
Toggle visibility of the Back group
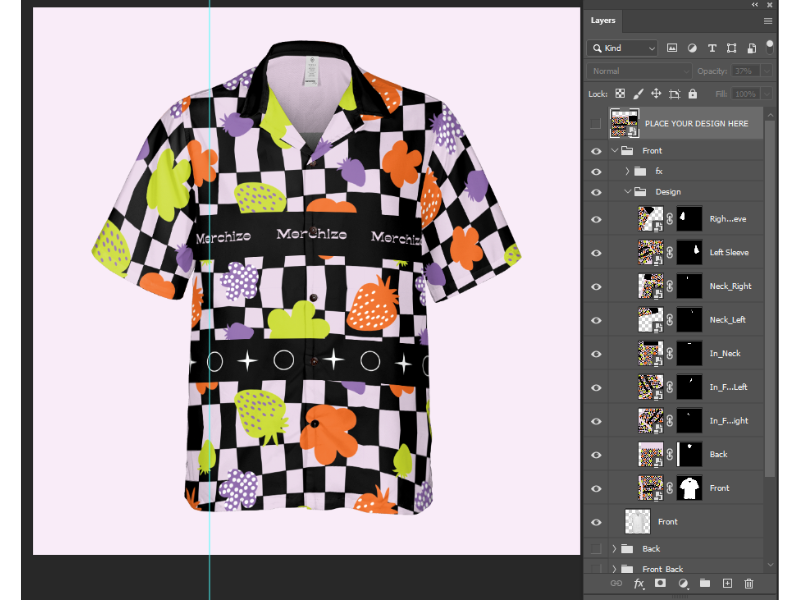596,549
